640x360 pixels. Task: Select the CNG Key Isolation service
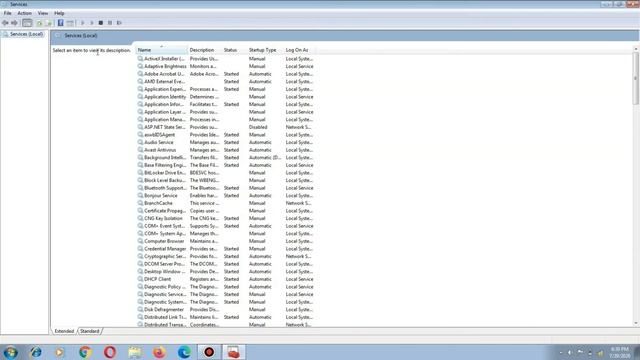click(225, 218)
